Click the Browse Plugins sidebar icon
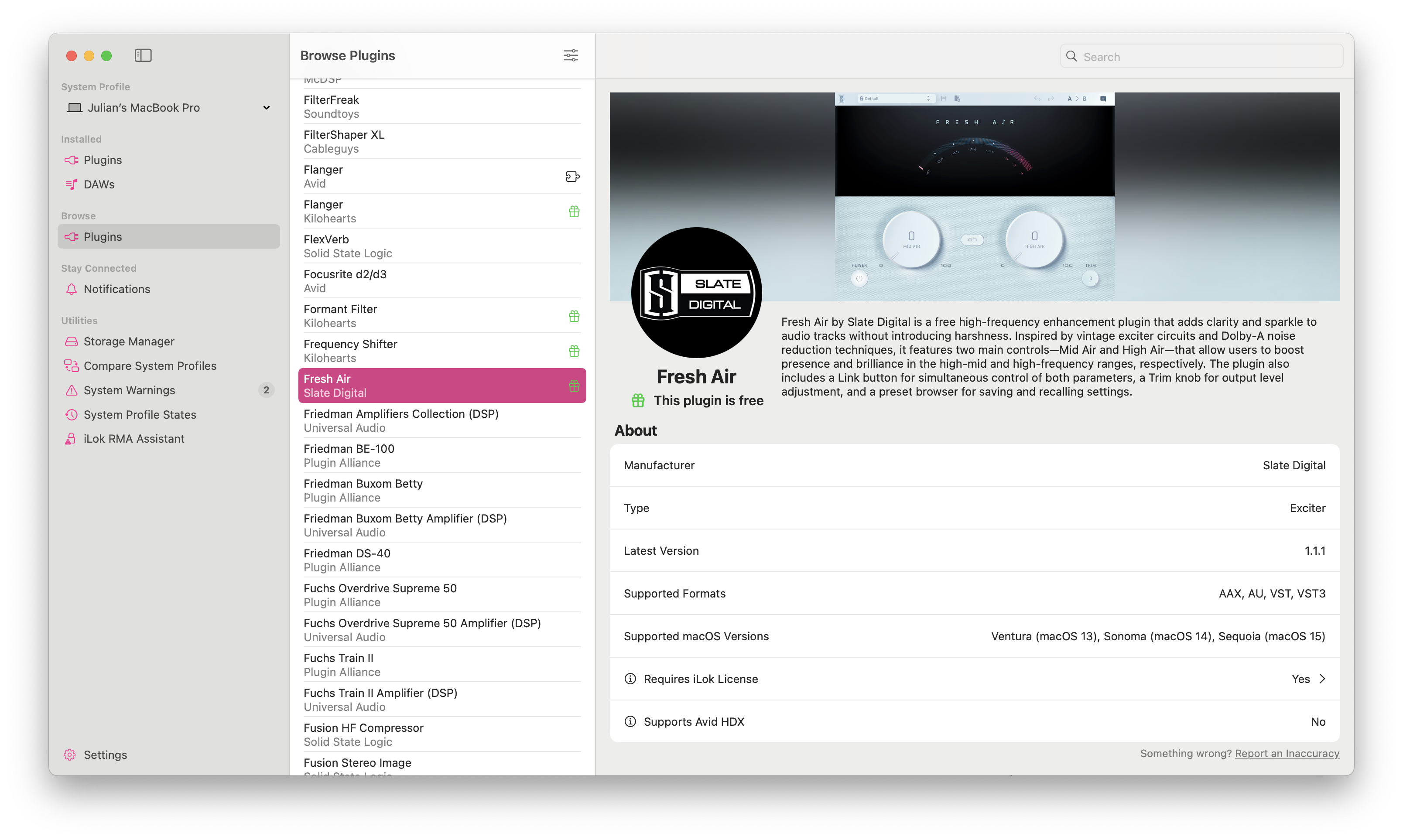The image size is (1403, 840). [x=72, y=236]
